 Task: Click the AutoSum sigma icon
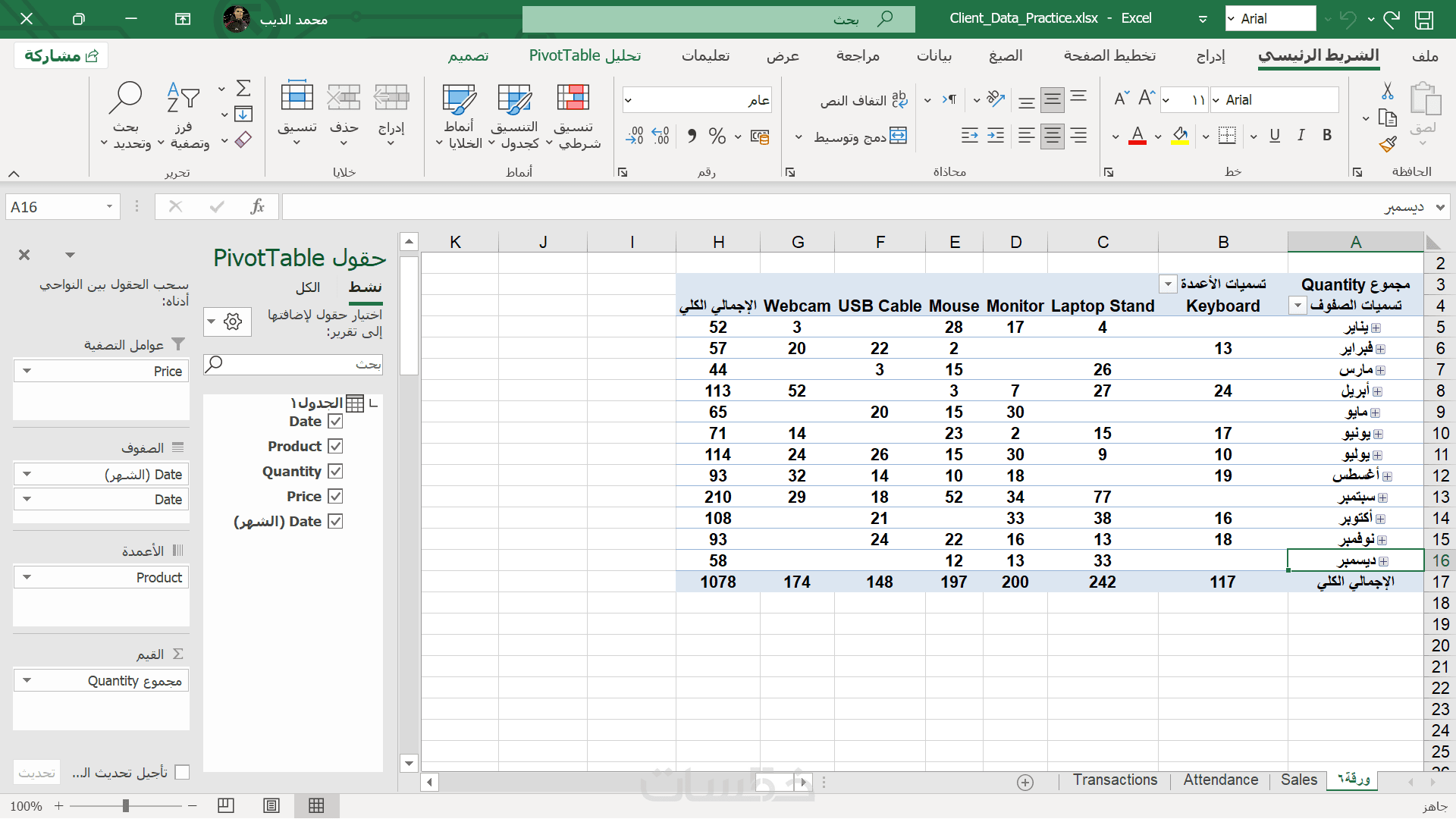click(243, 89)
